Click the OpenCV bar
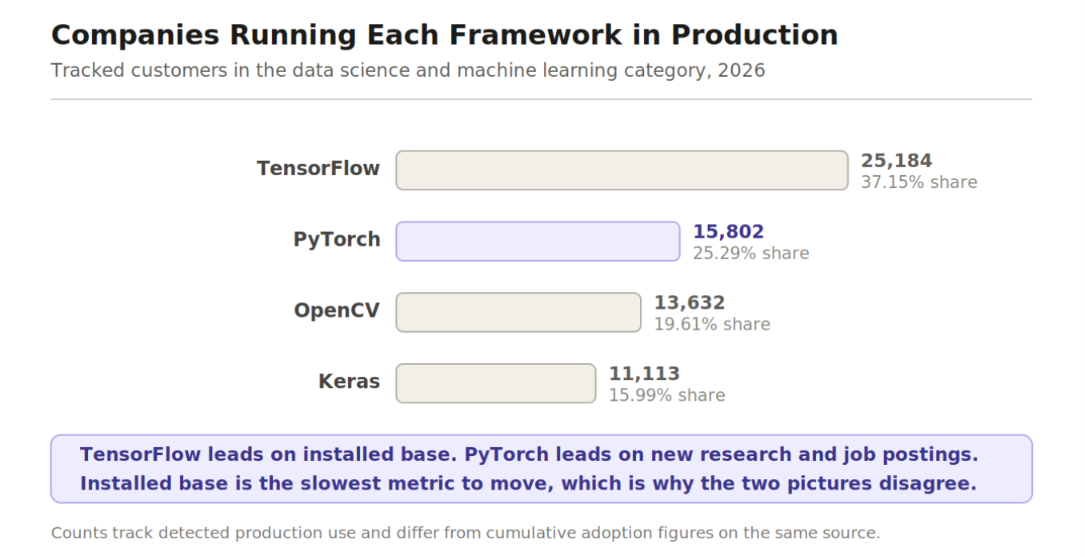Screen dimensions: 1085x557 (518, 312)
